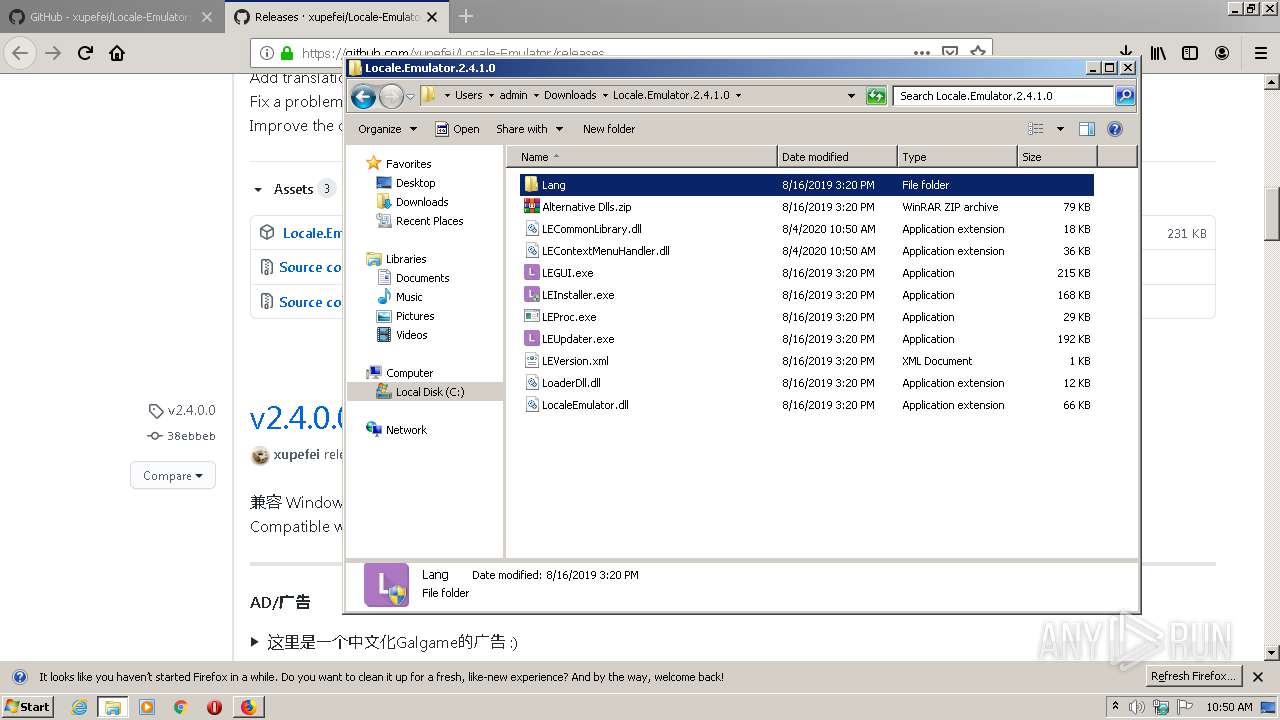
Task: Open Videos library in sidebar
Action: pos(411,335)
